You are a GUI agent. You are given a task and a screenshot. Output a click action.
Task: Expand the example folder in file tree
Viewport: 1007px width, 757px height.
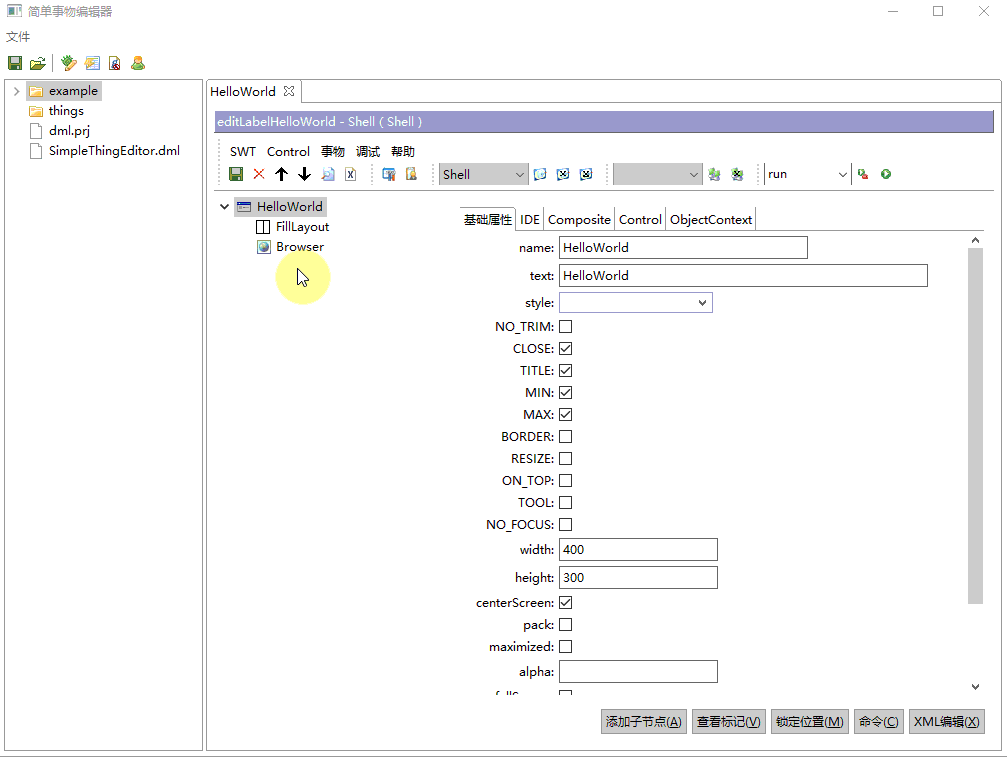(16, 91)
